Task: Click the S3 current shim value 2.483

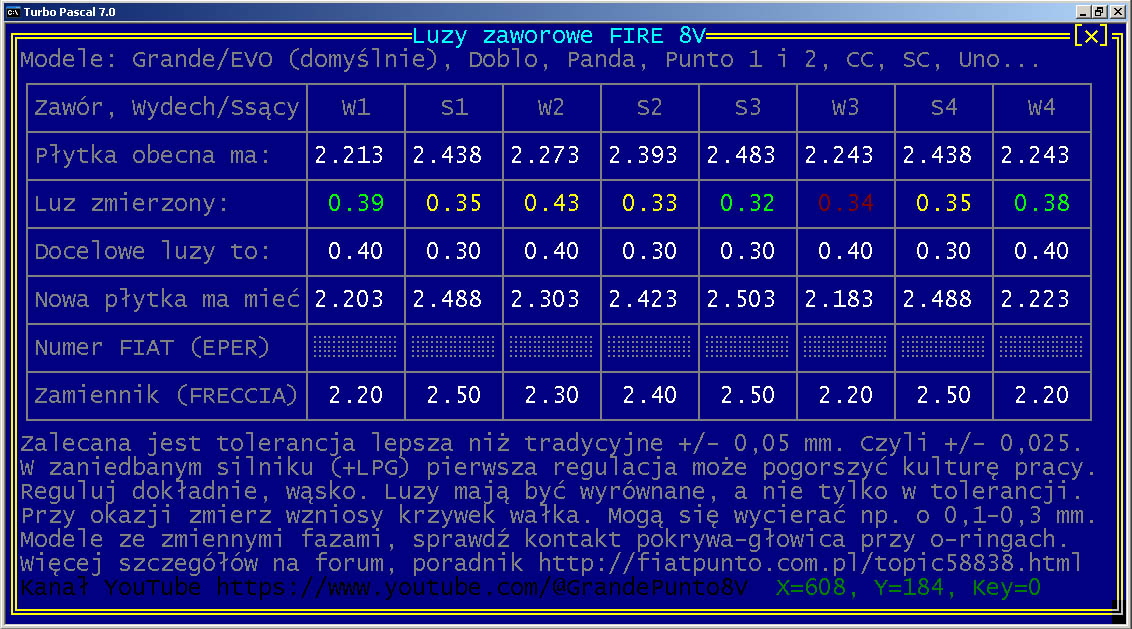Action: (x=747, y=155)
